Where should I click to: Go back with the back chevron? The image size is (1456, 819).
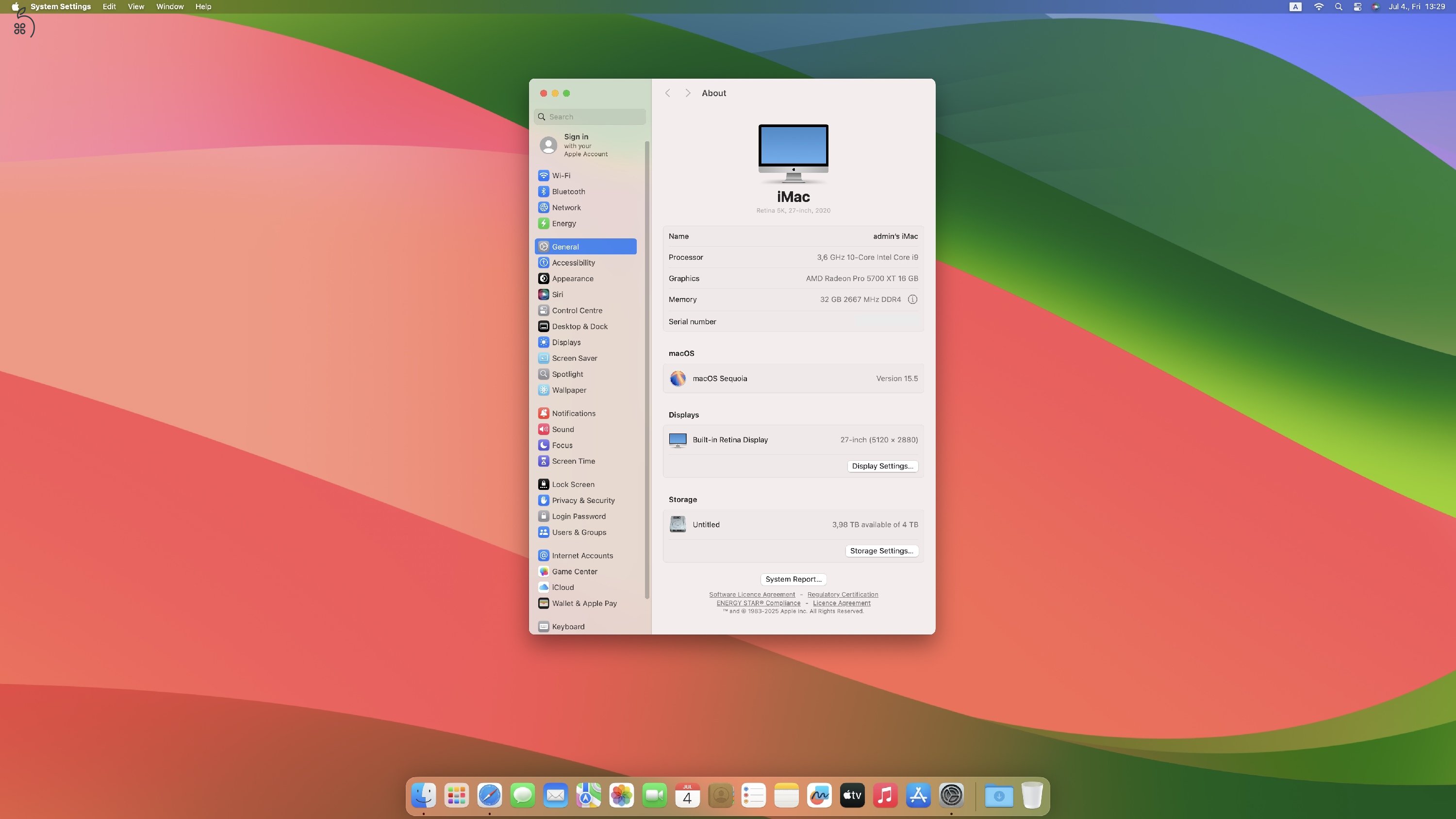coord(667,93)
